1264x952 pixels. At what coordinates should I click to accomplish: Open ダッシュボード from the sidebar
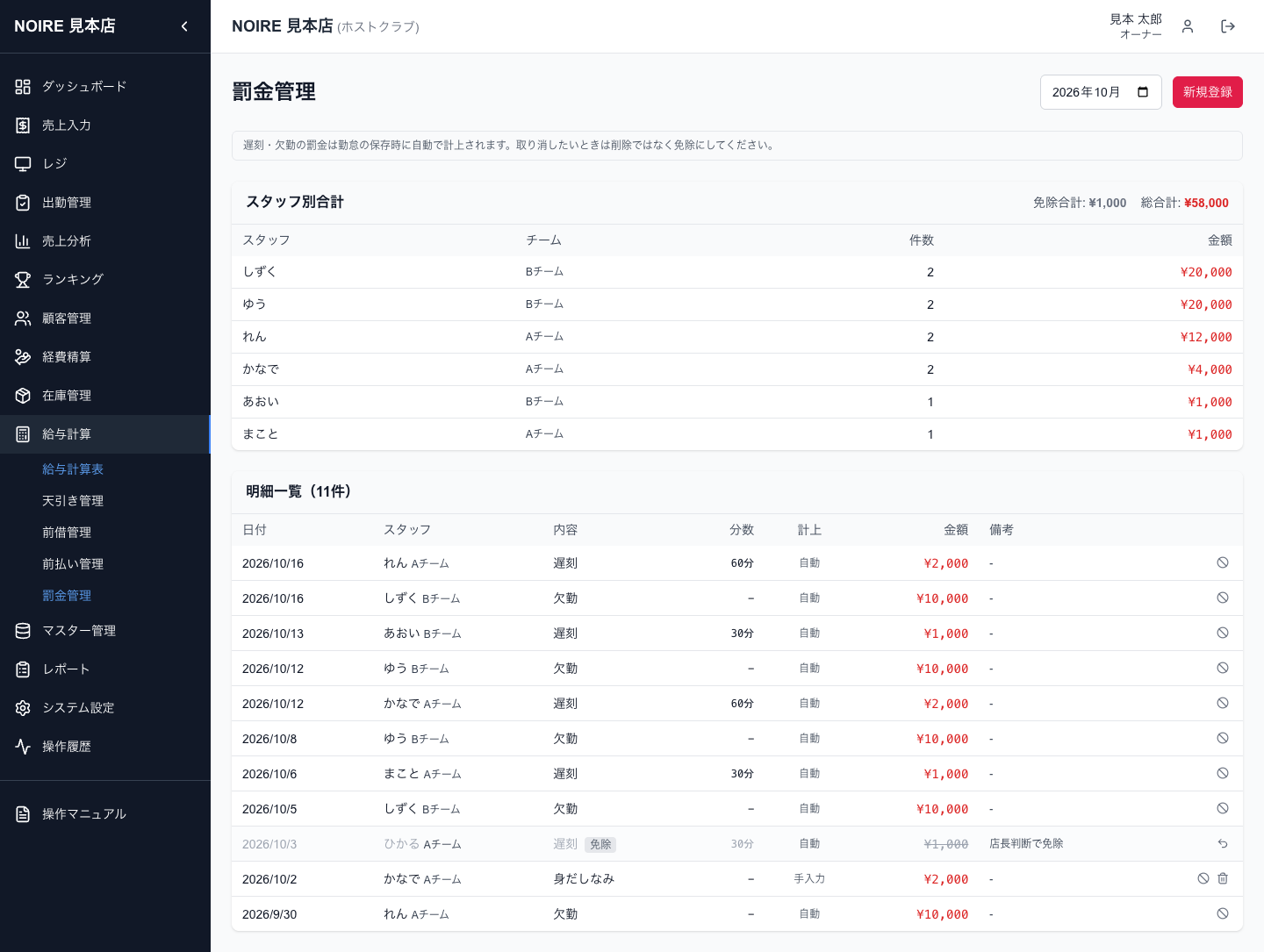105,87
